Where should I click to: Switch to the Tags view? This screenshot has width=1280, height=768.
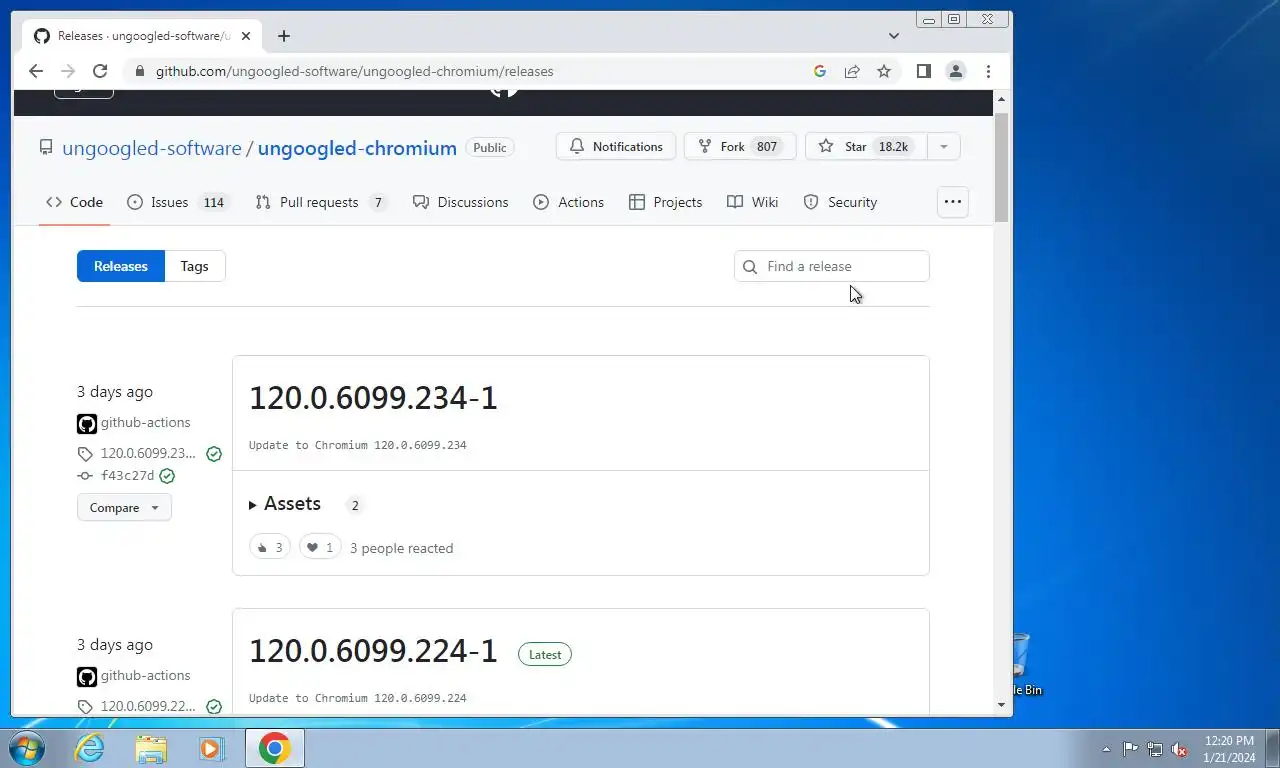tap(195, 266)
